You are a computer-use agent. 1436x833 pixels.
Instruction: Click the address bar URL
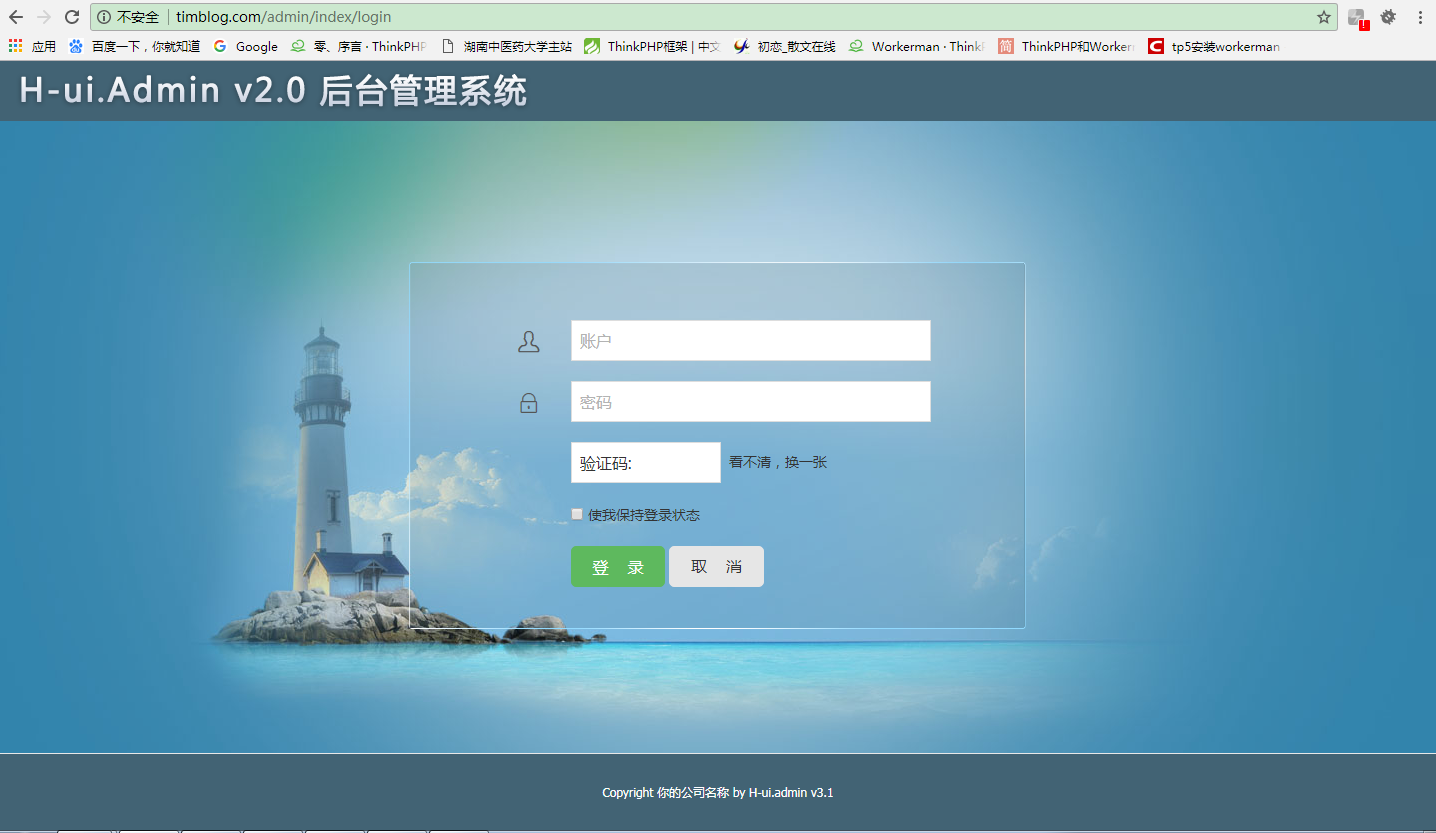pos(284,17)
